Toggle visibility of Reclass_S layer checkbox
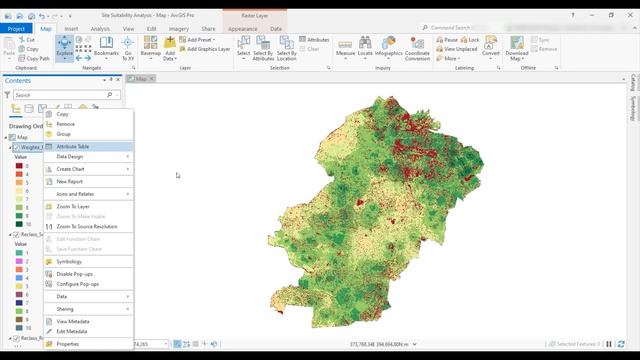This screenshot has height=360, width=640. (16, 235)
